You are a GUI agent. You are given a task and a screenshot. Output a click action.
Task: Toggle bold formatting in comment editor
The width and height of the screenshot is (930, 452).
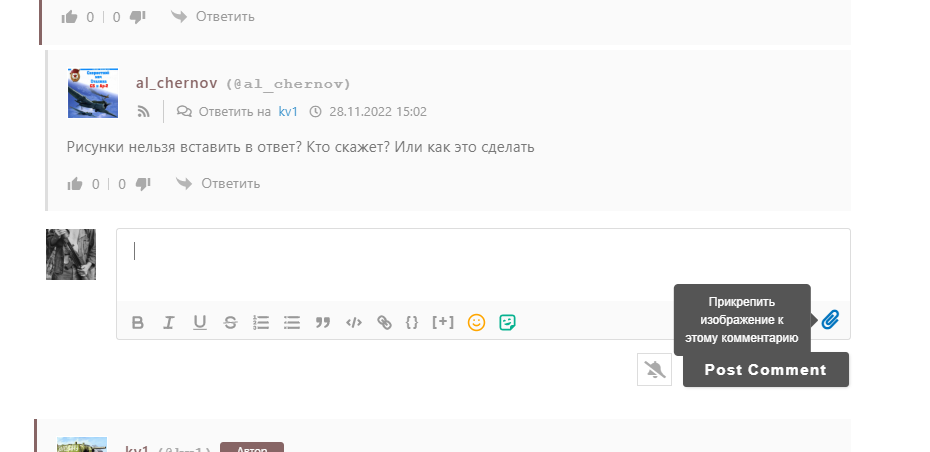138,323
